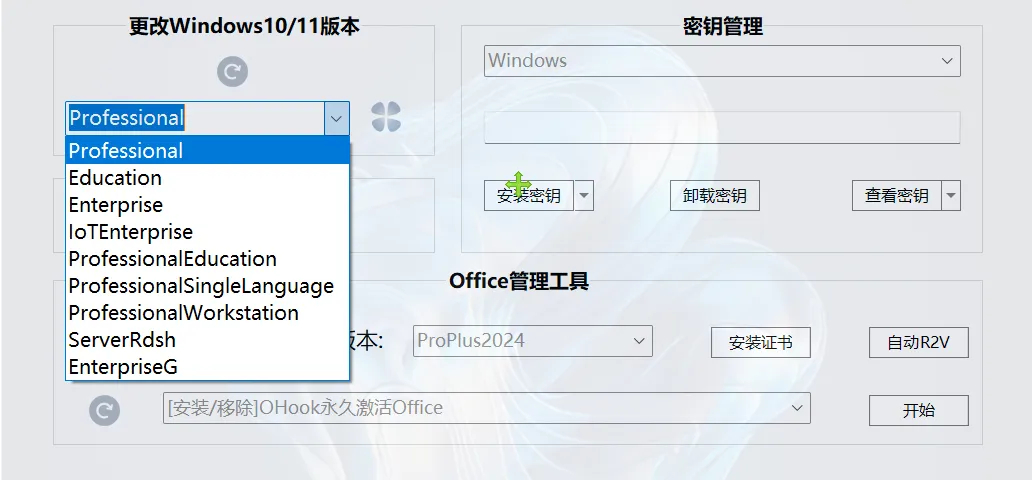
Task: Click the 自动R2V button
Action: point(919,342)
